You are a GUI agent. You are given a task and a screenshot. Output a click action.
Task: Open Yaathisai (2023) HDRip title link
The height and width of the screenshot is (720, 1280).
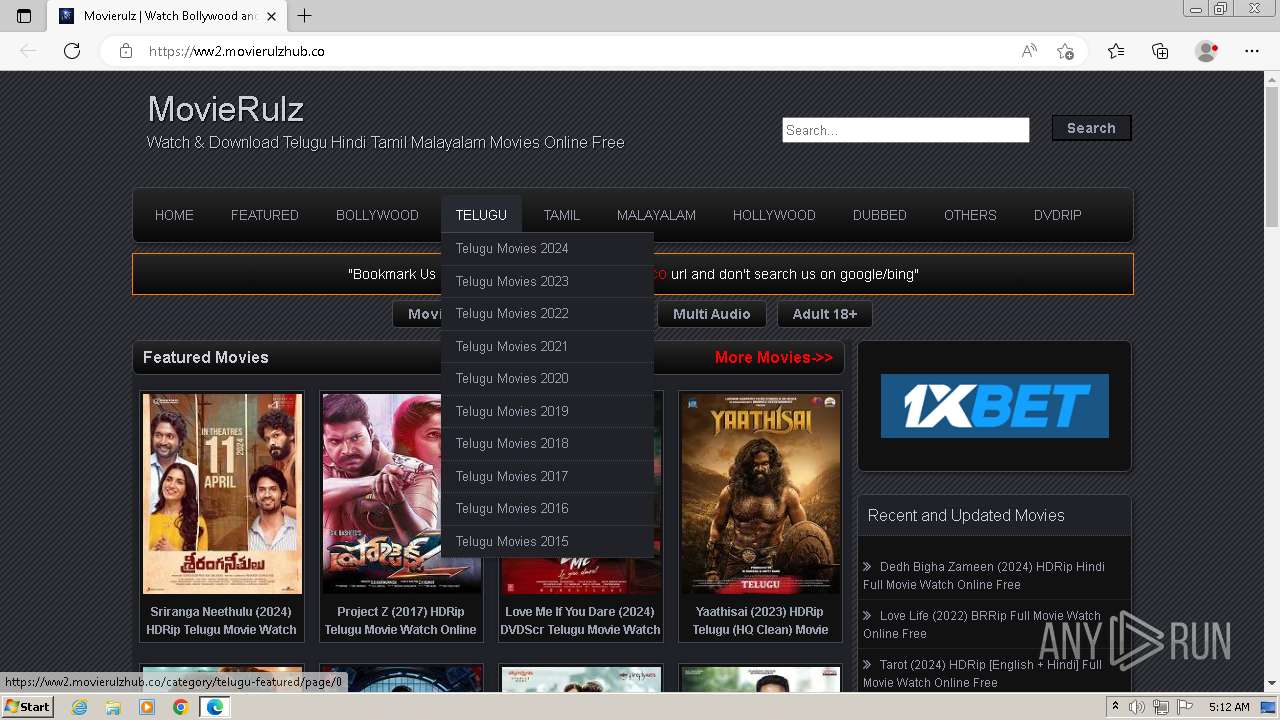click(760, 620)
